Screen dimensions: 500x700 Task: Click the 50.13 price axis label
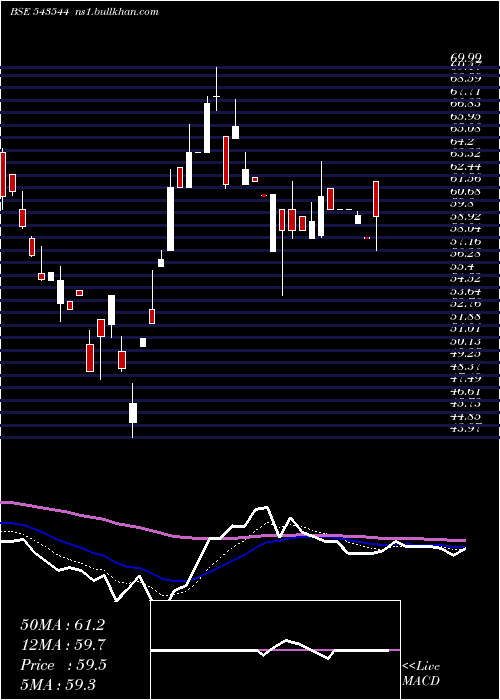click(466, 342)
